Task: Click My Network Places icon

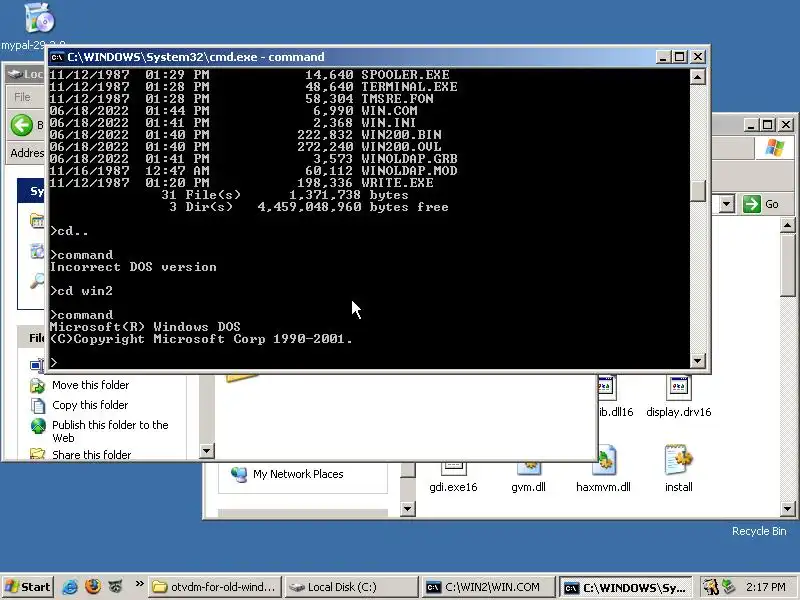Action: click(238, 474)
